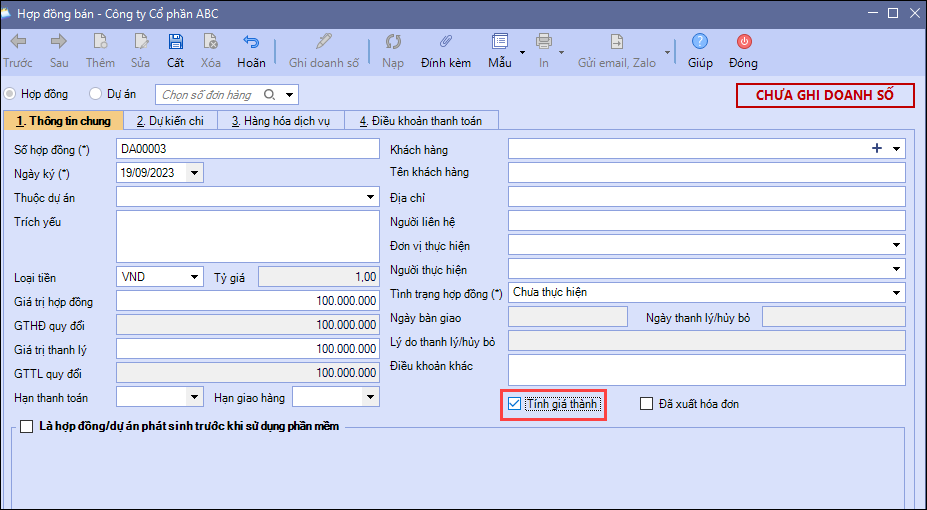Open the Loại tiền currency dropdown
Image resolution: width=927 pixels, height=510 pixels.
point(194,276)
